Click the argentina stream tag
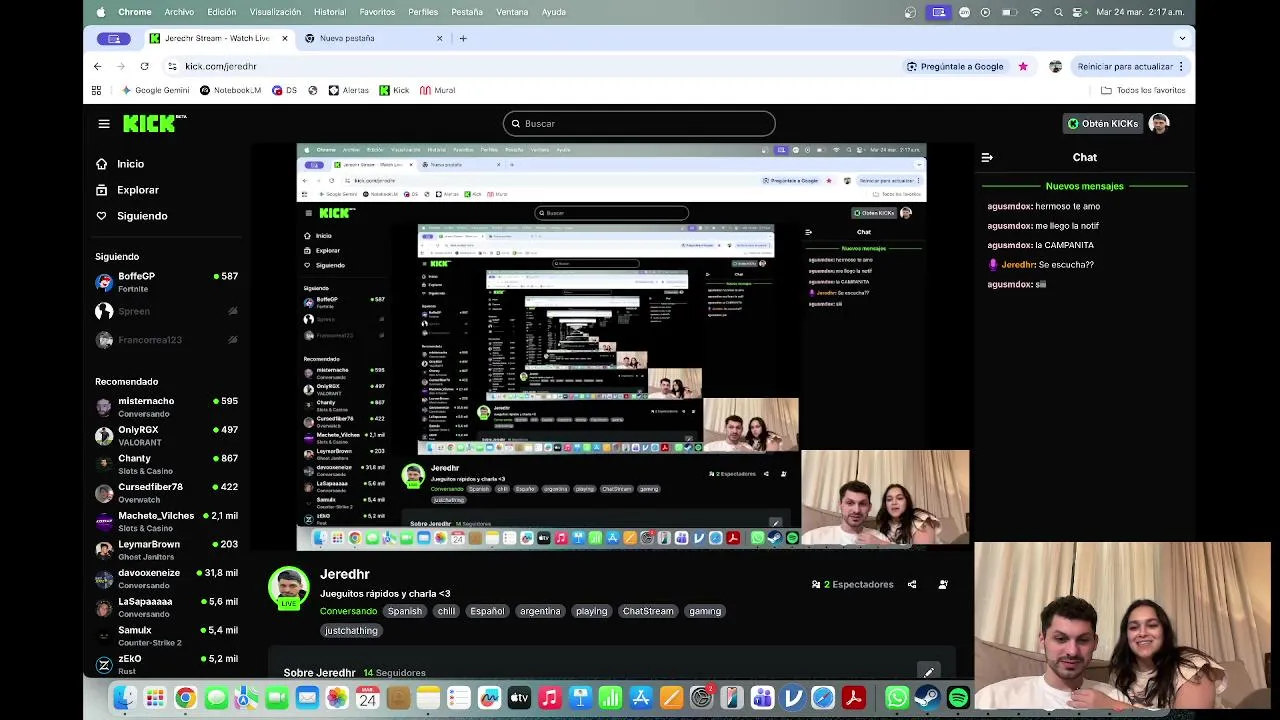Viewport: 1280px width, 720px height. 540,611
